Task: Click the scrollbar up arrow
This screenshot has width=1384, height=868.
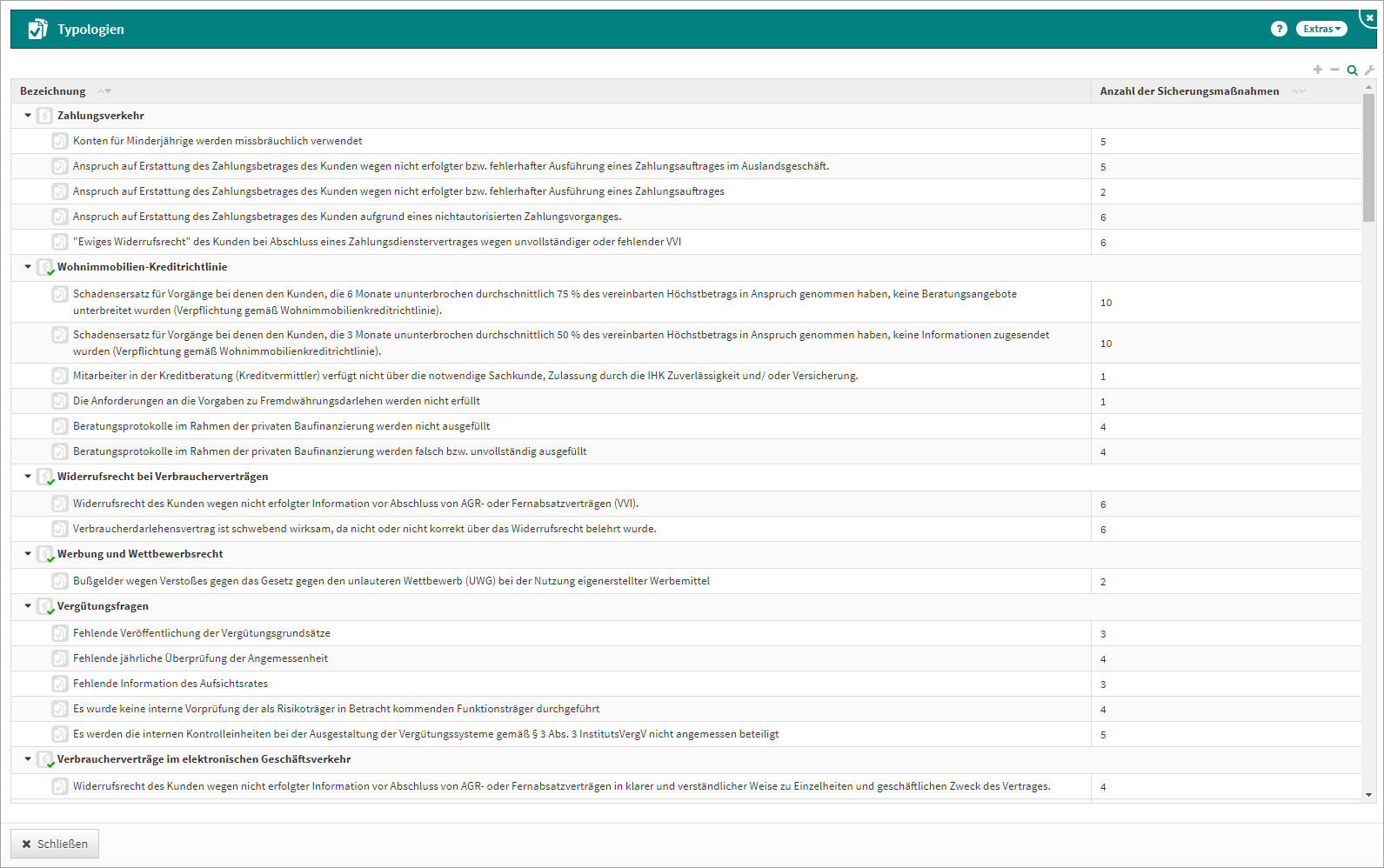Action: click(1368, 87)
